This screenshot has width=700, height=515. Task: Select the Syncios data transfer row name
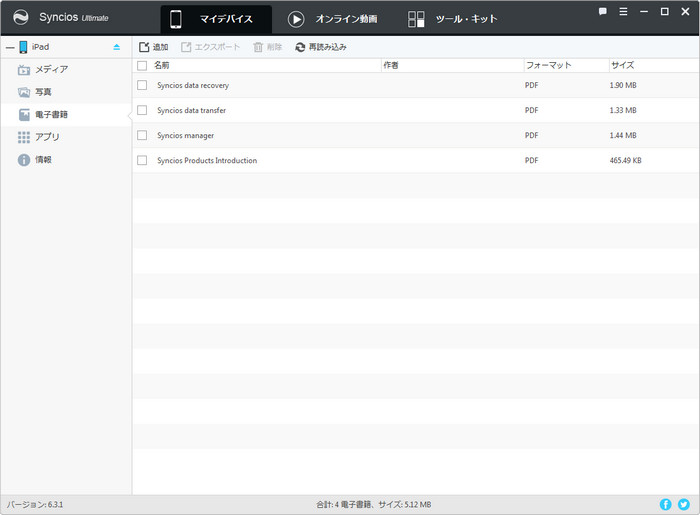coord(192,110)
